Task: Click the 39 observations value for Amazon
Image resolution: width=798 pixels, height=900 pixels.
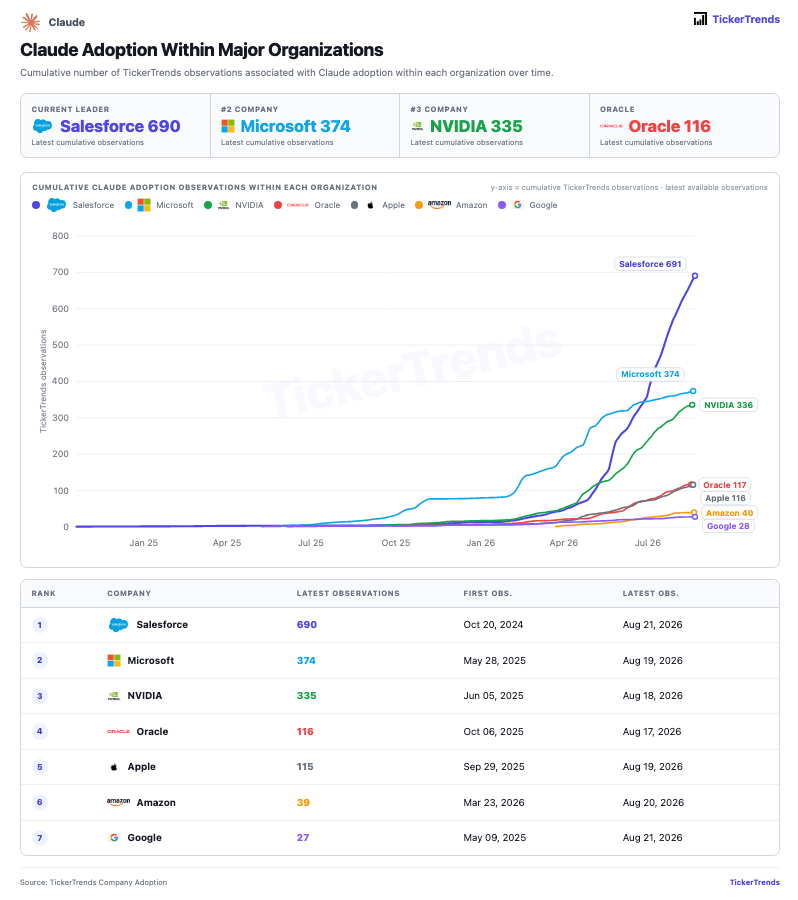Action: coord(303,802)
